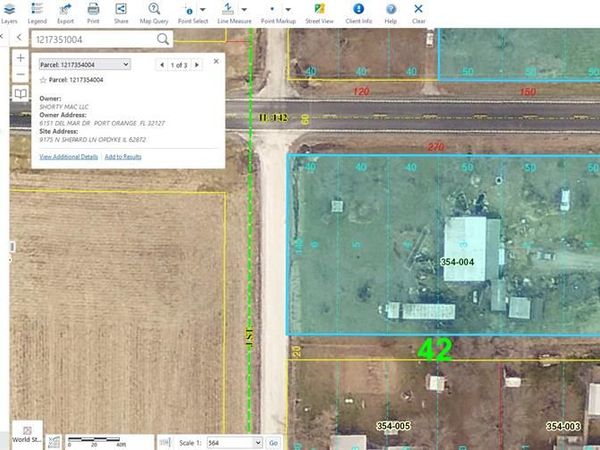Toggle favorite star for Parcel 1217354004
Screen dimensions: 600x450
[x=43, y=79]
